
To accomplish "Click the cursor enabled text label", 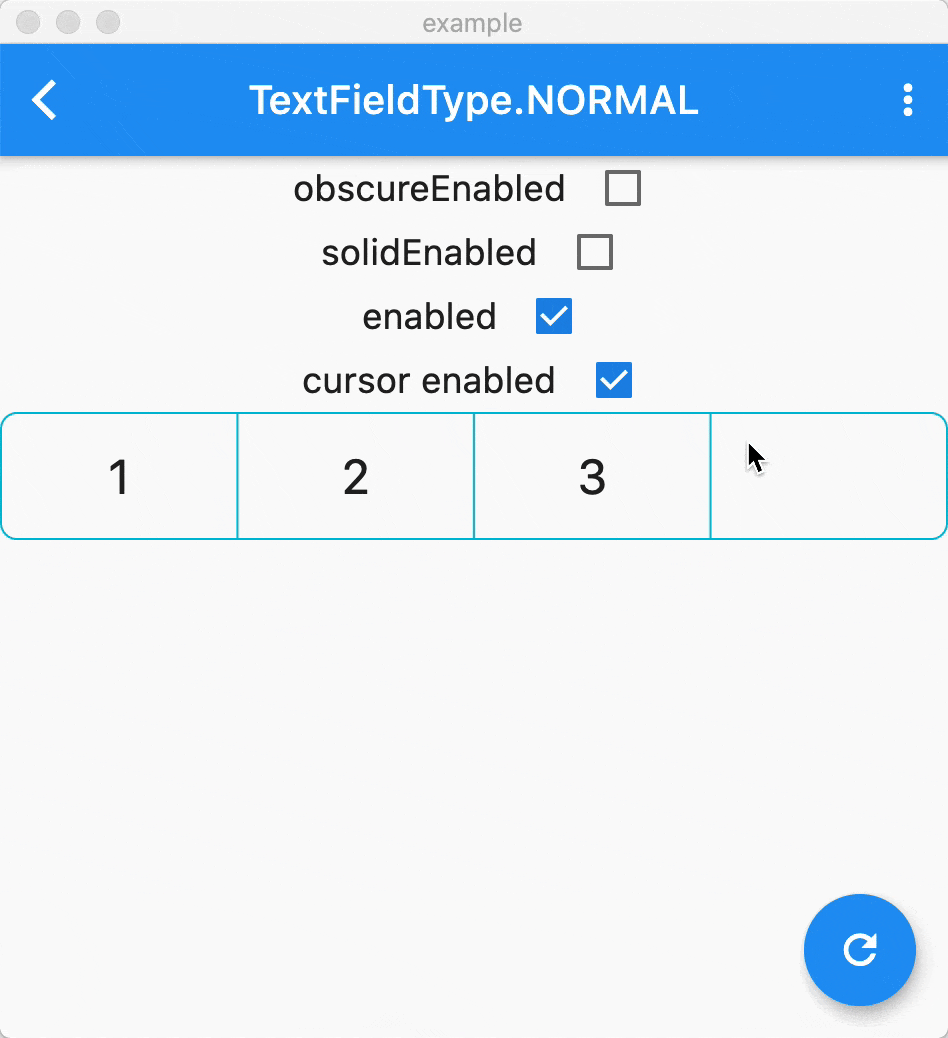I will pos(428,380).
